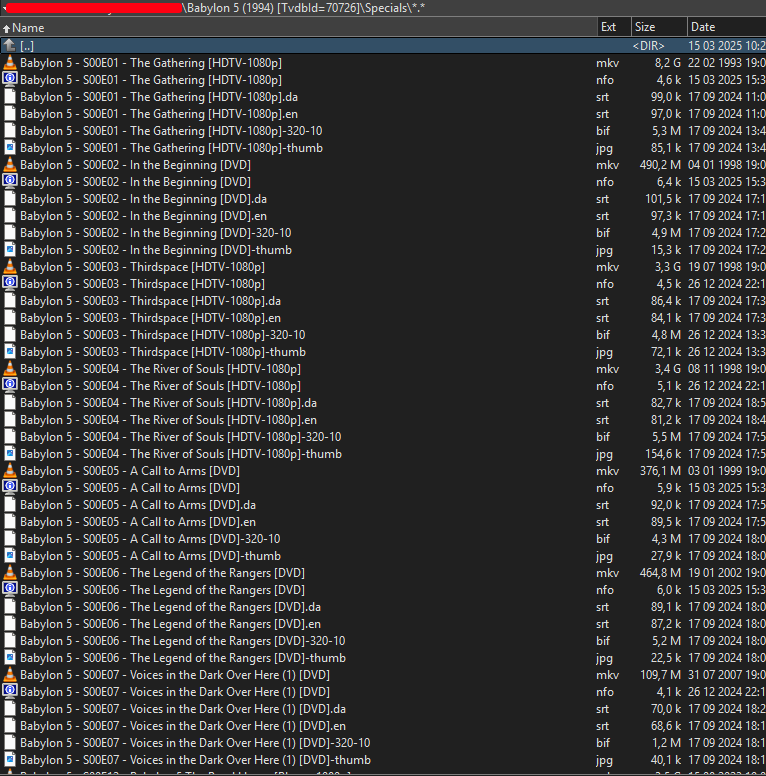Screen dimensions: 766x776
Task: Select River of Souls [HDTV-1080p].en subtitle
Action: (x=383, y=420)
